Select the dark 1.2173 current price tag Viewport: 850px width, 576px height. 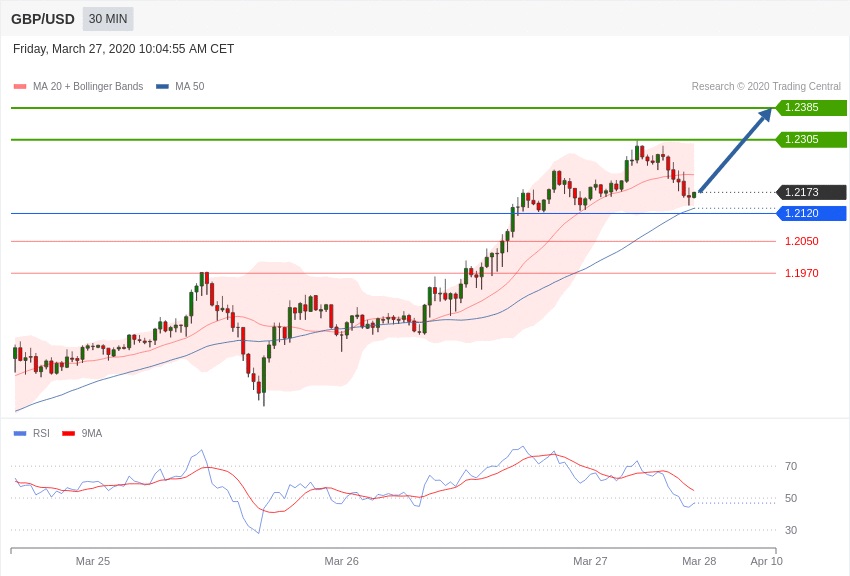(810, 192)
